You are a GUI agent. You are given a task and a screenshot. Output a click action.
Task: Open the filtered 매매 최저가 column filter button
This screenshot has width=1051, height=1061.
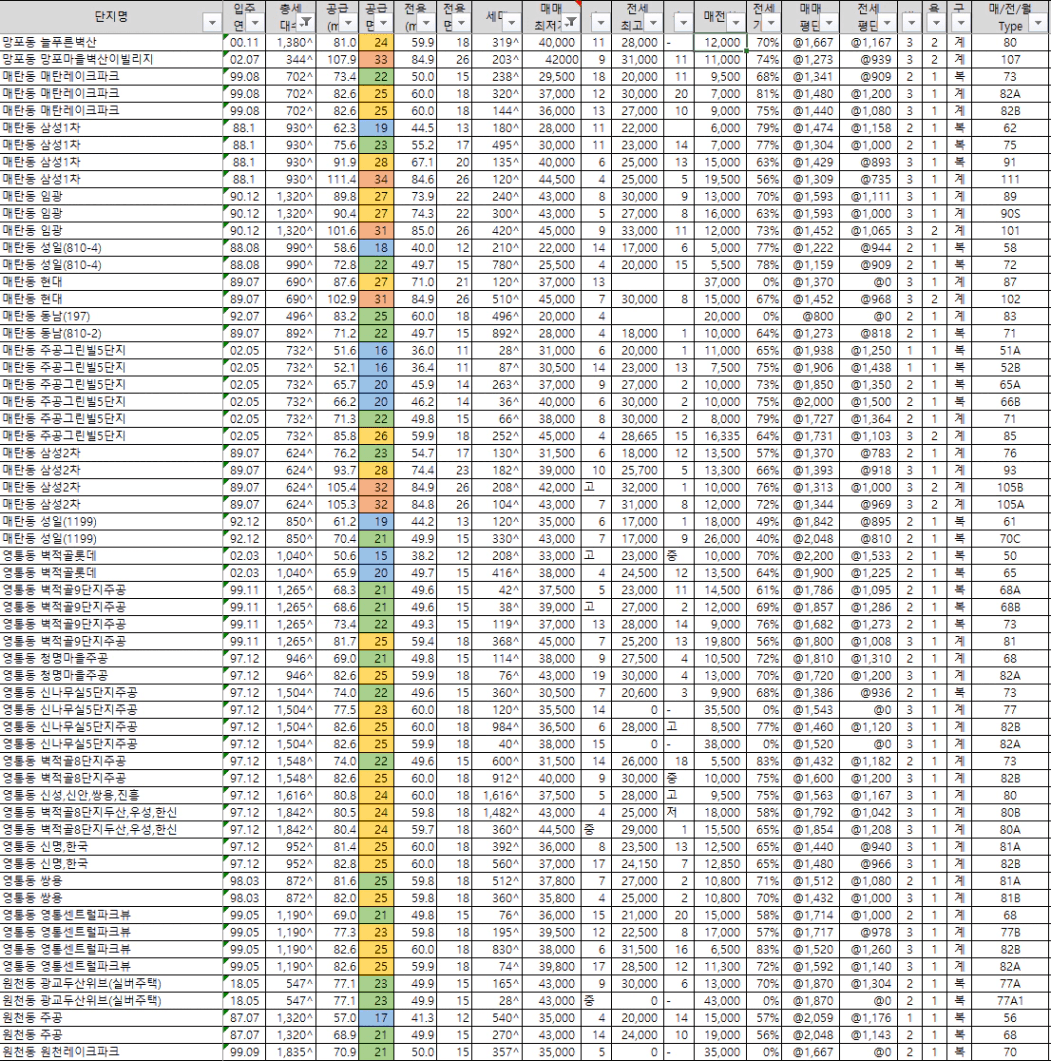click(x=572, y=23)
